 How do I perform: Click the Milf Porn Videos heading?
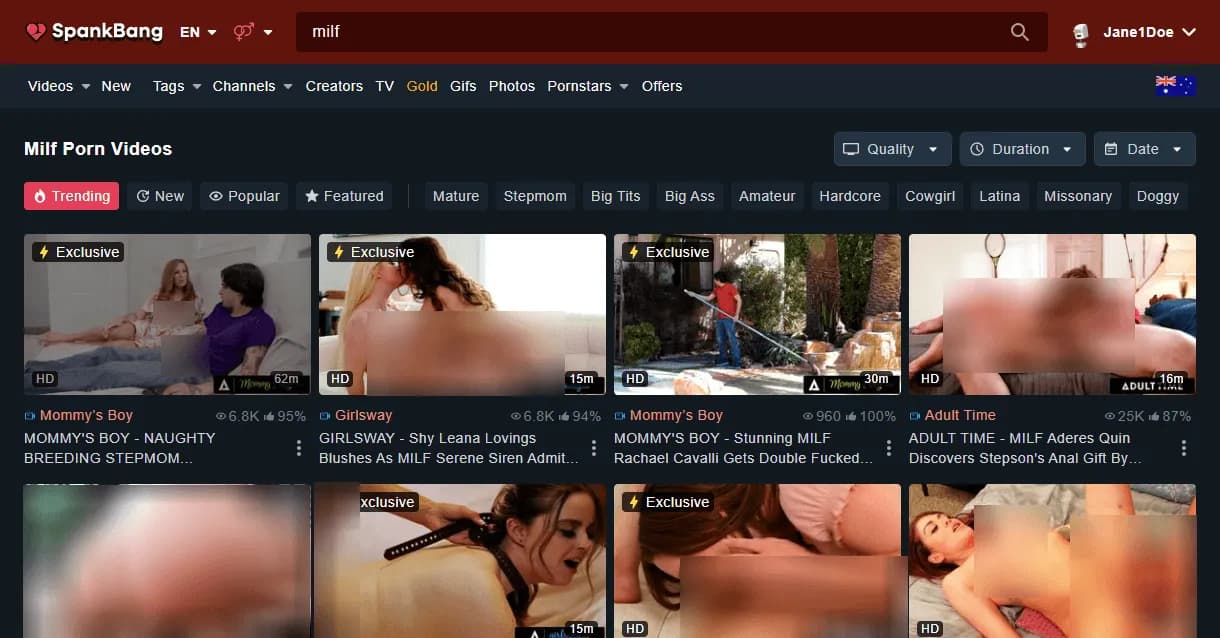pyautogui.click(x=98, y=149)
